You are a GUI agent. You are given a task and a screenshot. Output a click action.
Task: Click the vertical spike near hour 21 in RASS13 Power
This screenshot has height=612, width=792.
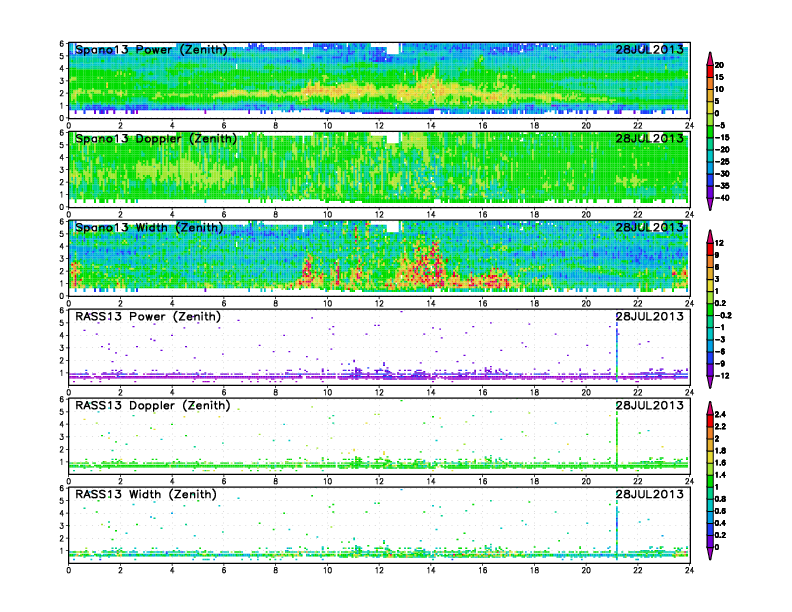point(617,353)
